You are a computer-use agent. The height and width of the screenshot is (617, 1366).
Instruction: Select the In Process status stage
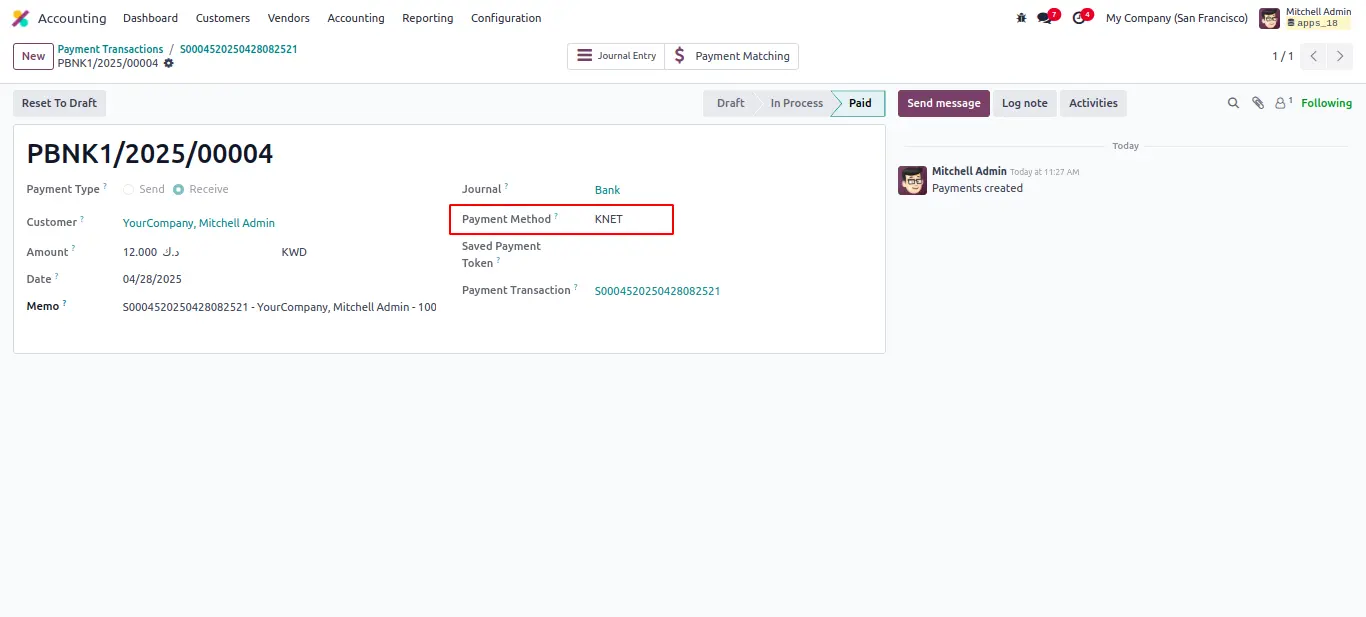(x=796, y=103)
